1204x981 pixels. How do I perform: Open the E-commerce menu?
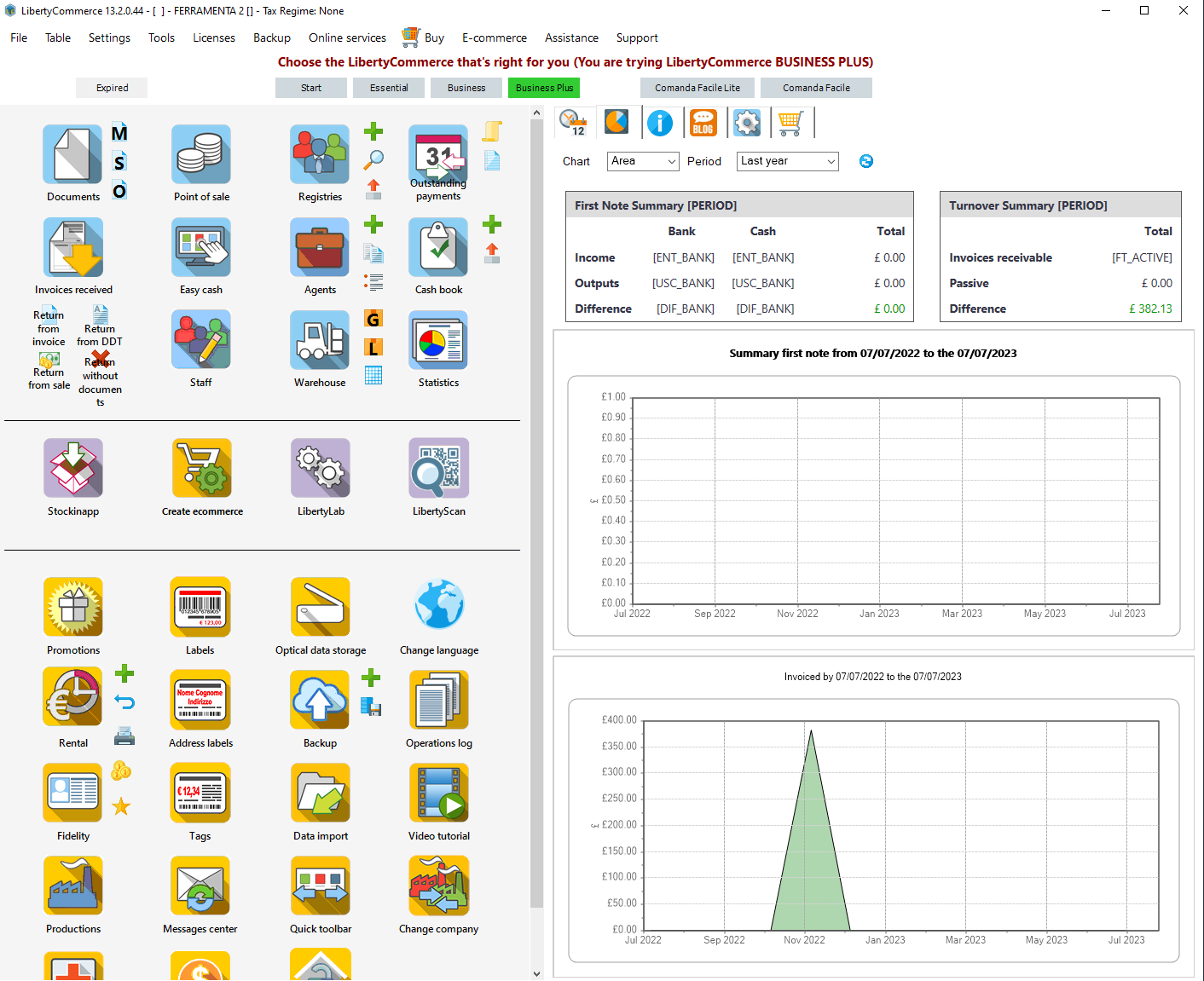495,38
